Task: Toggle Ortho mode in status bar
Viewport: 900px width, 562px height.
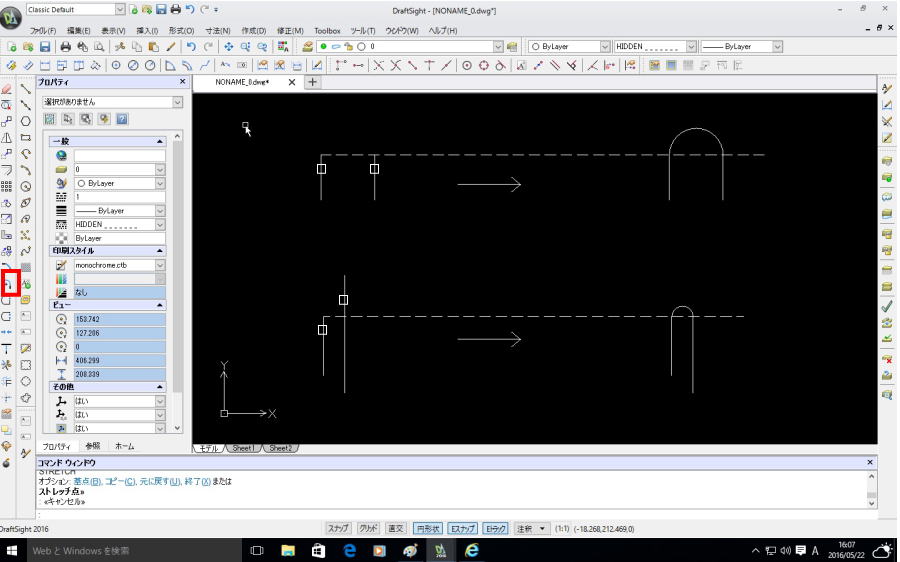Action: pos(395,529)
